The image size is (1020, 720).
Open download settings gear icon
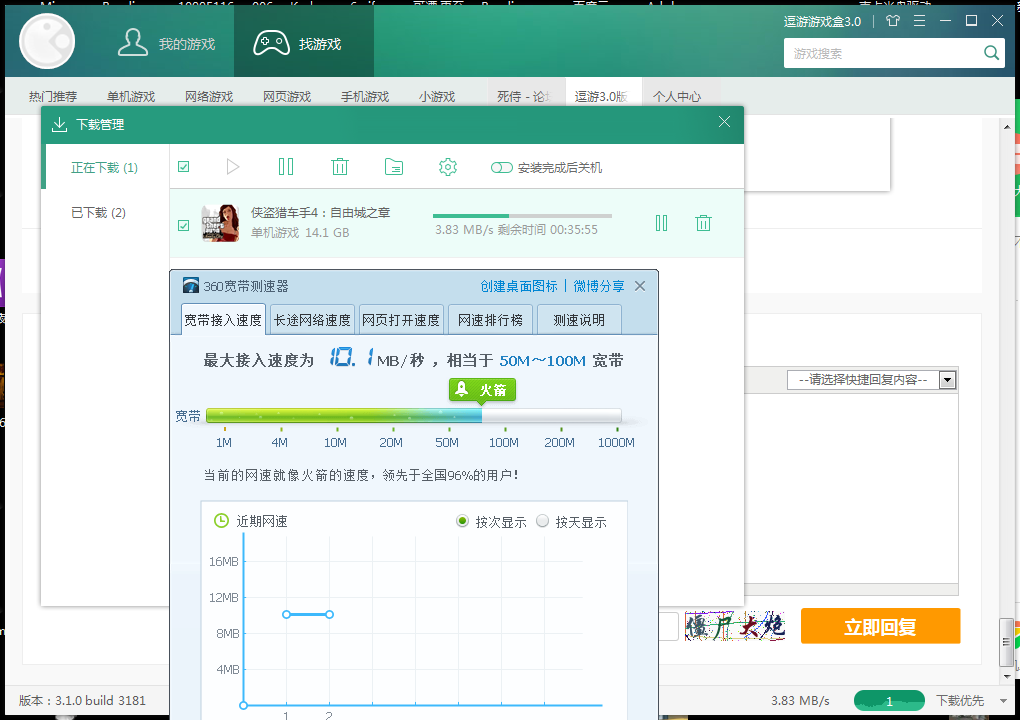coord(448,167)
